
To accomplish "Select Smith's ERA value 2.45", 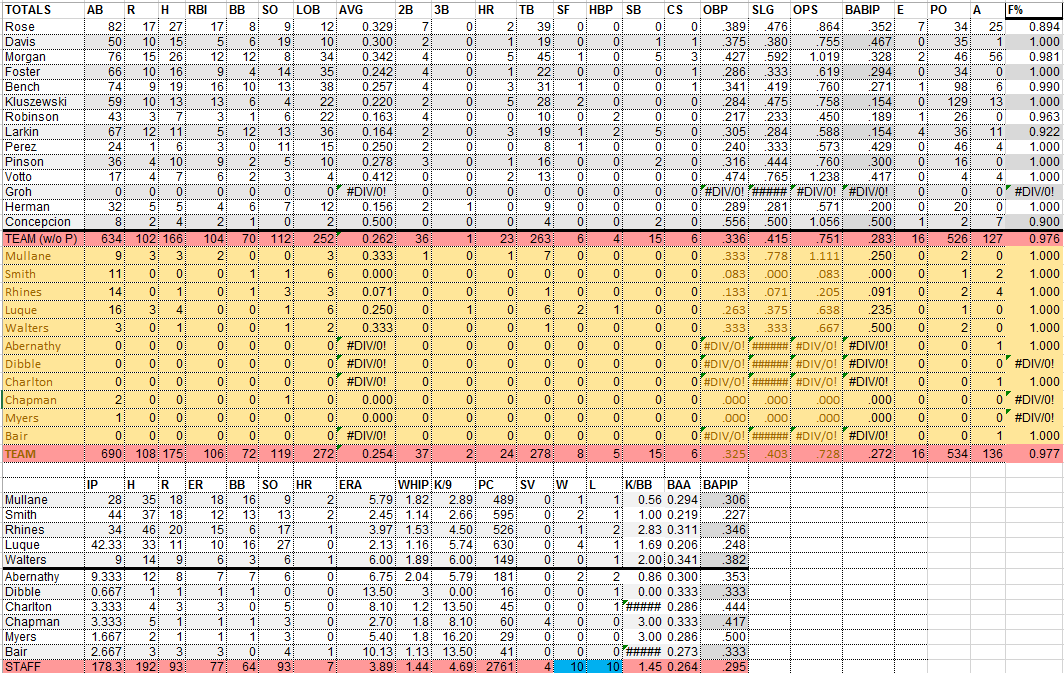I will (x=366, y=515).
